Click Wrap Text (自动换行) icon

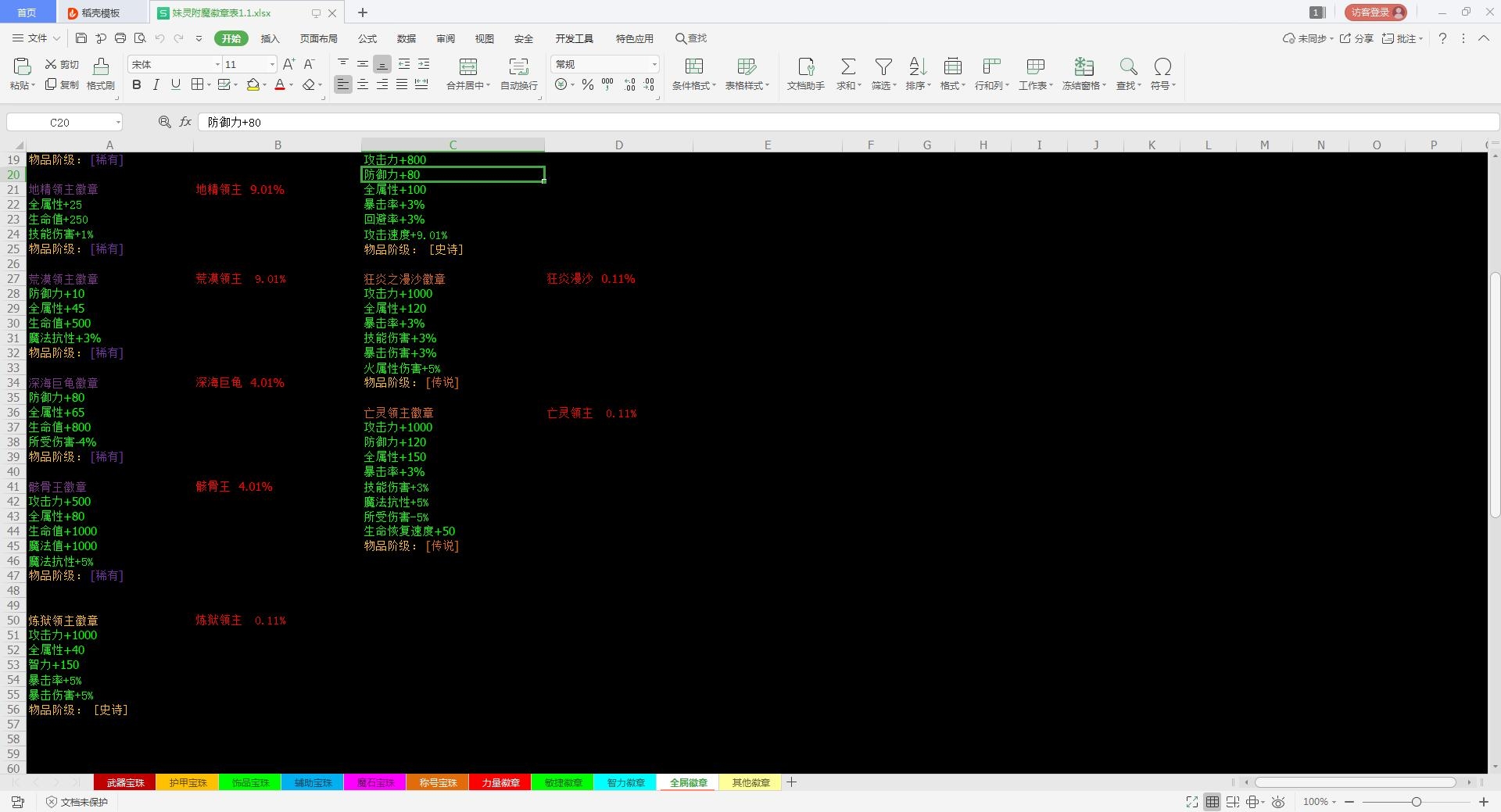point(518,66)
